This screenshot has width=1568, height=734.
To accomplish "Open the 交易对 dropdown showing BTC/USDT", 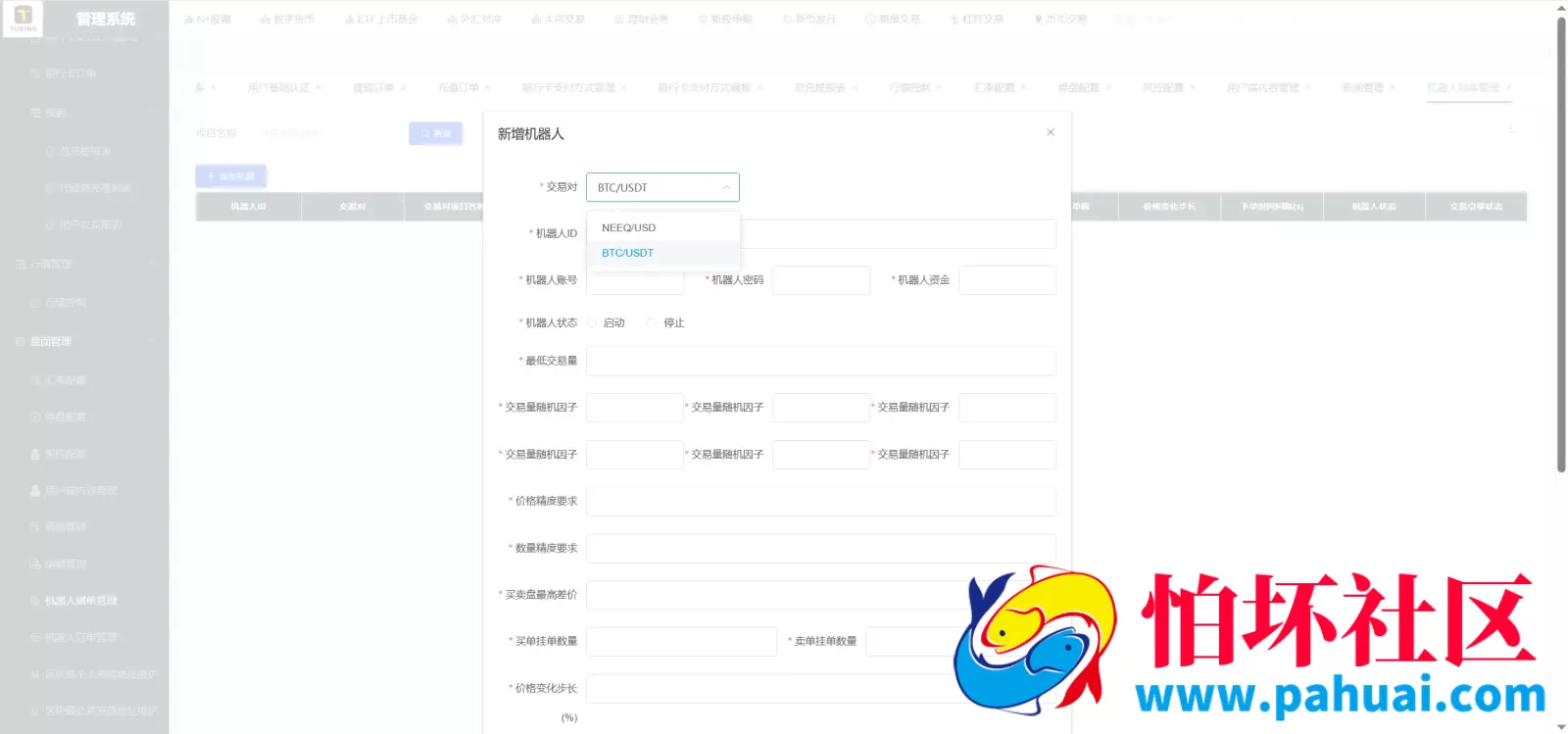I will 662,187.
